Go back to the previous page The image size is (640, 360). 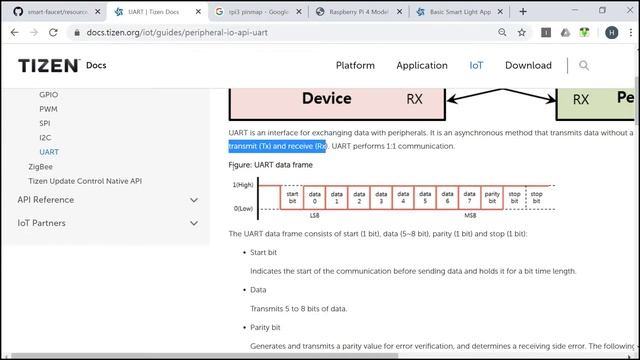[15, 32]
